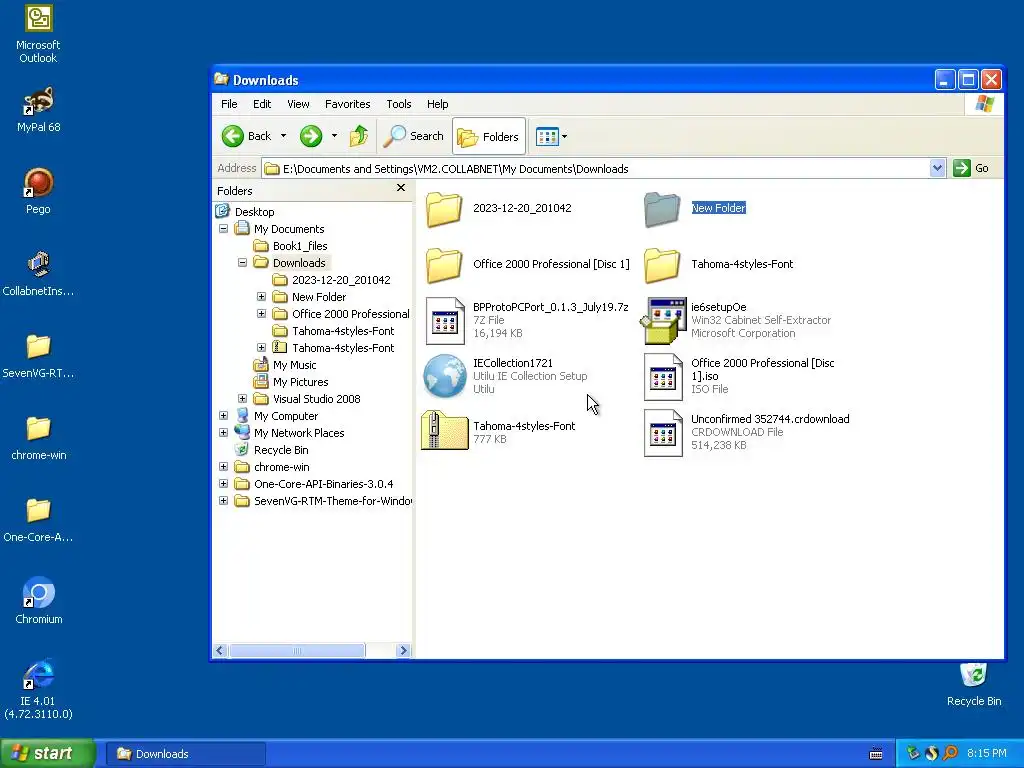Open the Search pane
This screenshot has width=1024, height=768.
point(413,136)
